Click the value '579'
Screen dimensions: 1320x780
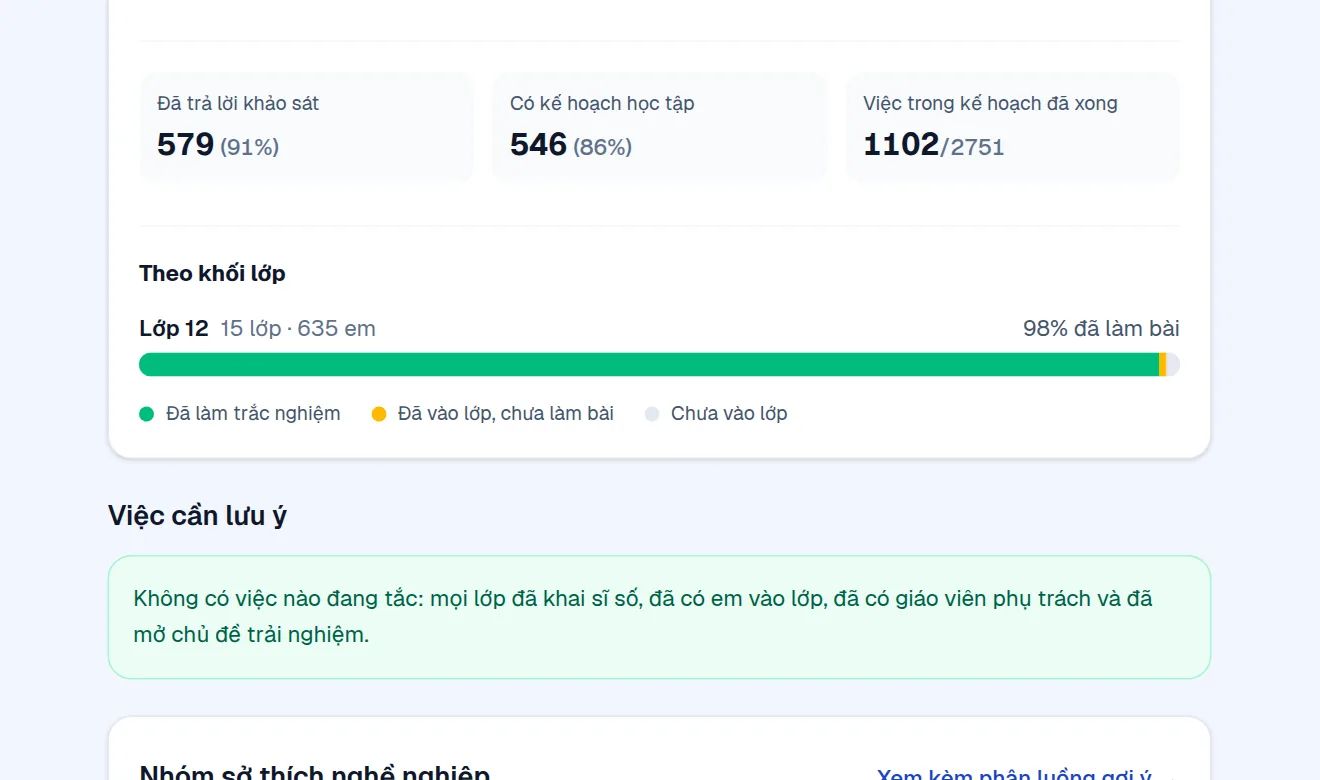186,145
